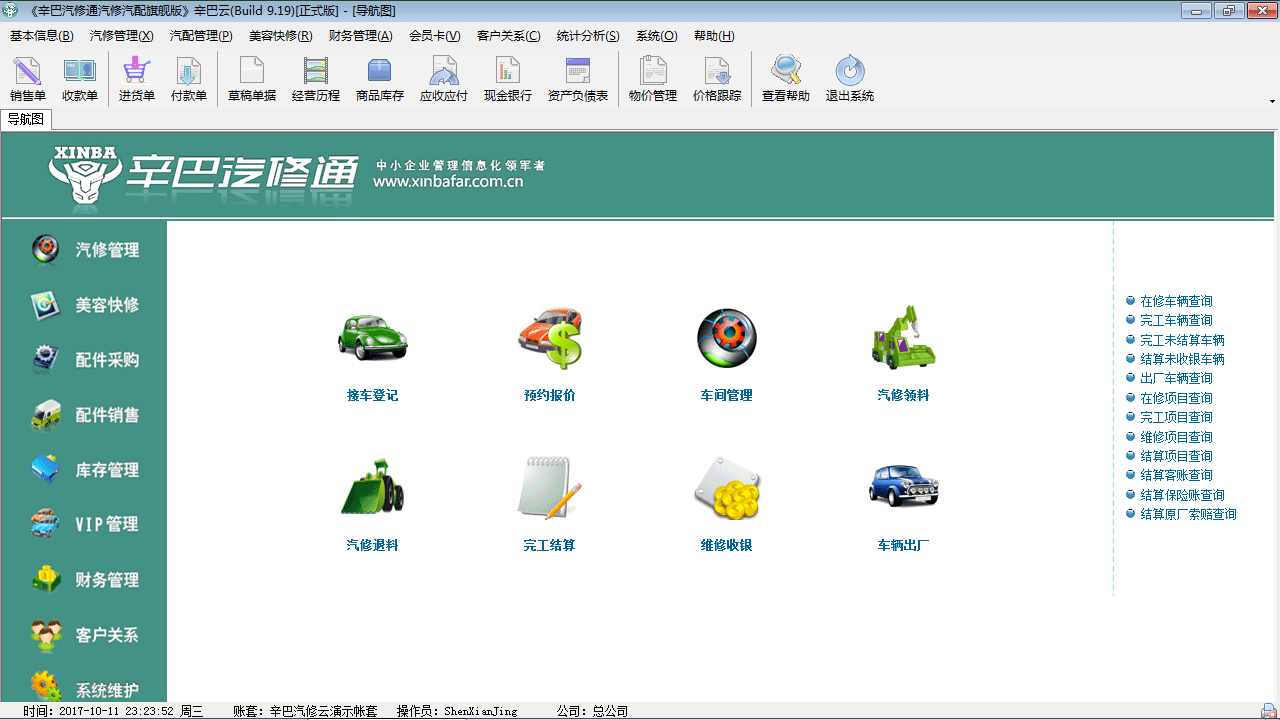Open the 收款单 receipt toolbar icon
The image size is (1280, 720).
coord(80,79)
